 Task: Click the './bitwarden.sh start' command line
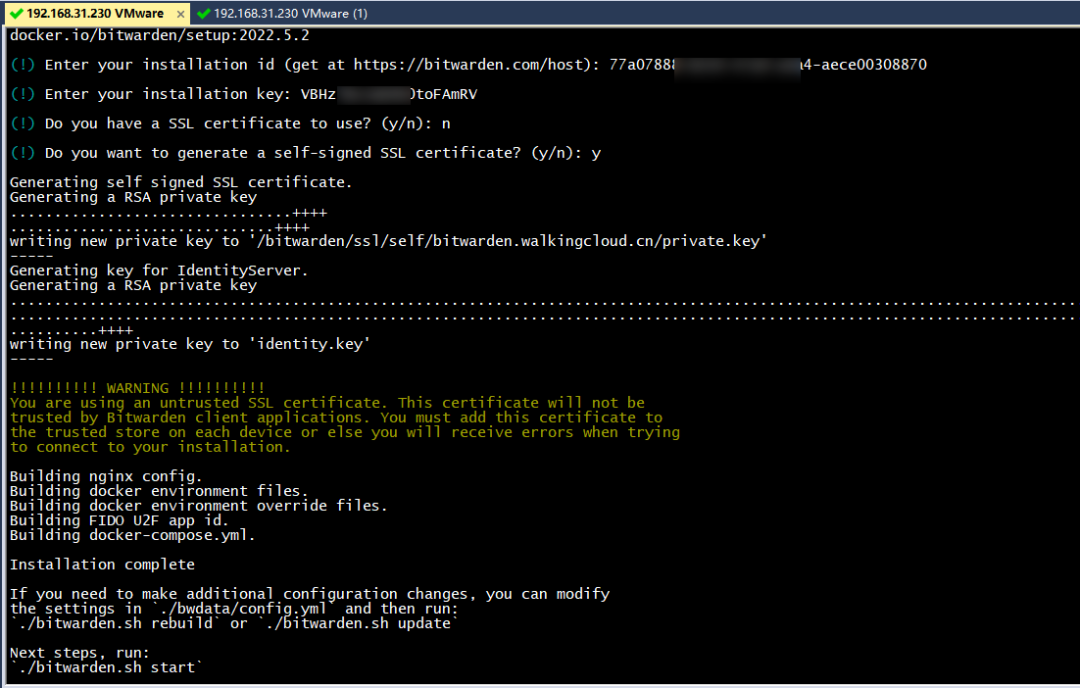click(106, 667)
